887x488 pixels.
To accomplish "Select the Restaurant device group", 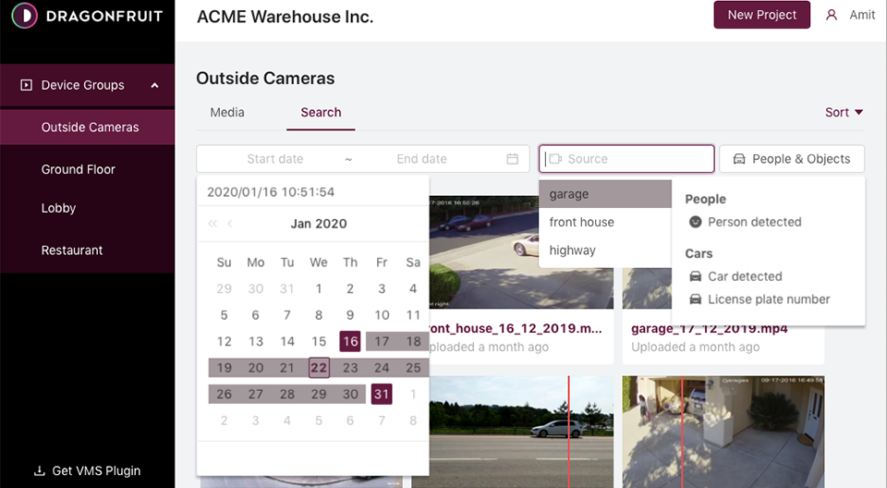I will 72,250.
